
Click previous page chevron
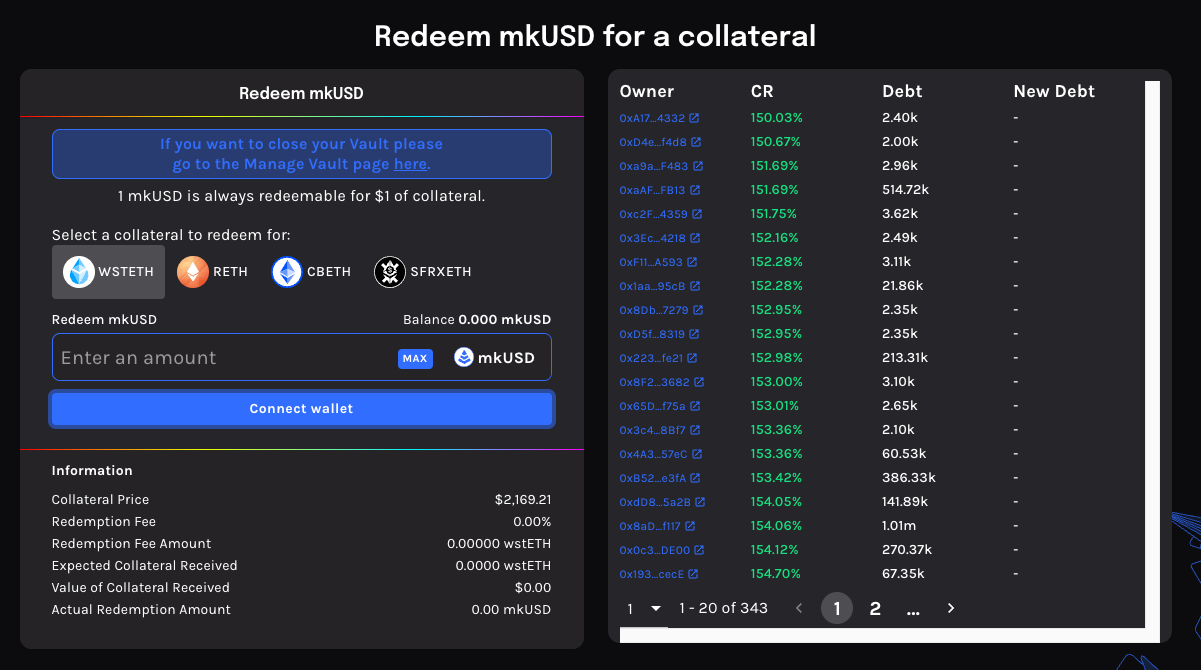[x=798, y=608]
